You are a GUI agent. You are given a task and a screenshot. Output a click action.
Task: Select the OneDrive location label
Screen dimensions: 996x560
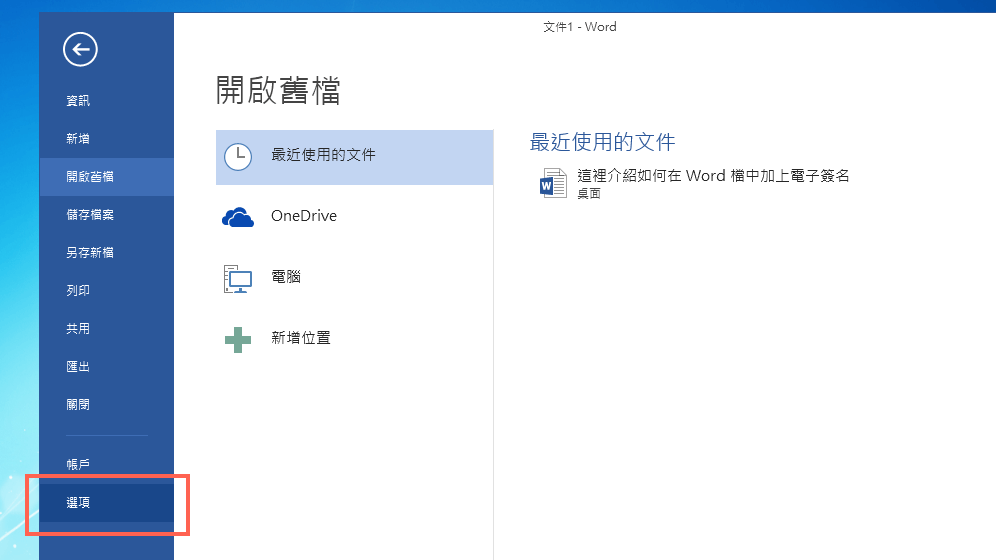click(x=304, y=216)
